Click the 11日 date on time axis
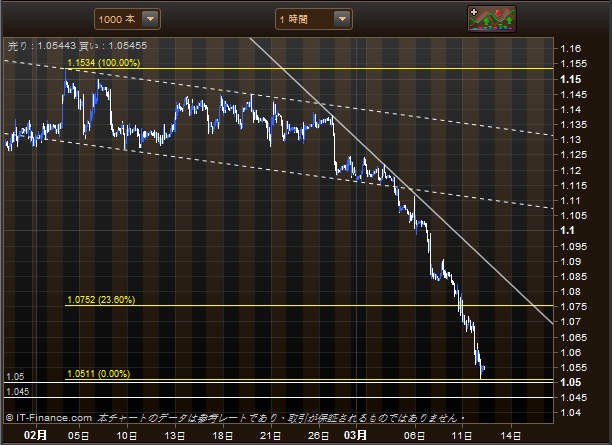 462,436
